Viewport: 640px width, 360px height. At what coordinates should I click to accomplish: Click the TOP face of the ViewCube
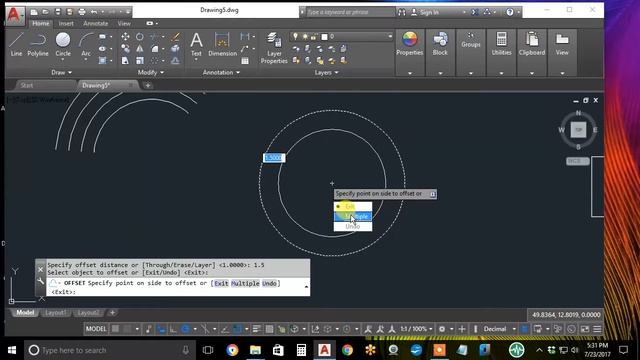tap(578, 130)
